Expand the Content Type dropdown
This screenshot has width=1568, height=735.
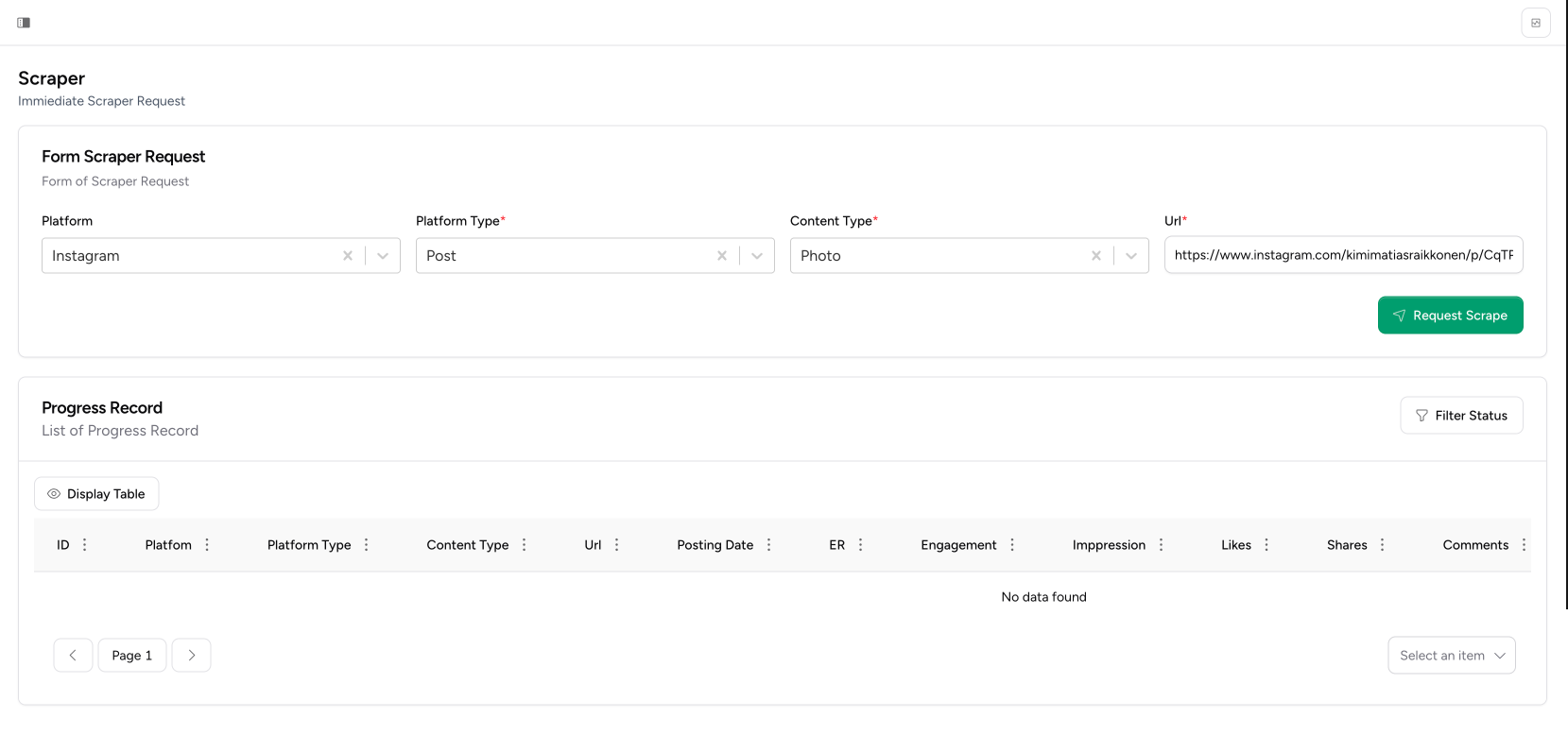1131,256
